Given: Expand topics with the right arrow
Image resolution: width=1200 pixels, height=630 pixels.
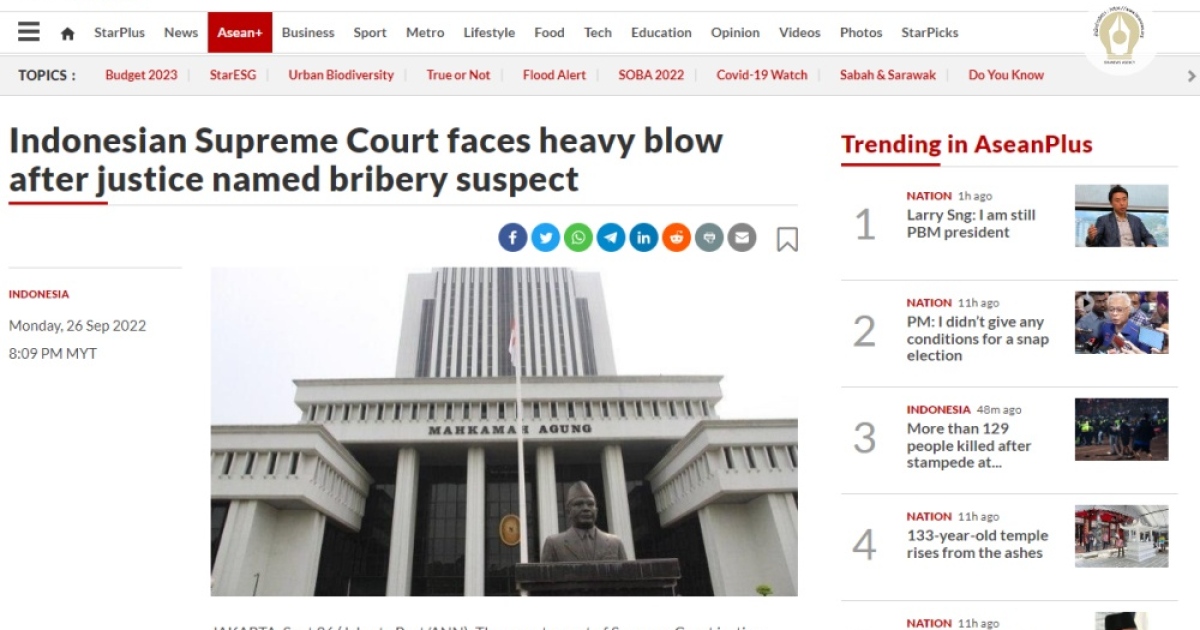Looking at the screenshot, I should (x=1190, y=75).
